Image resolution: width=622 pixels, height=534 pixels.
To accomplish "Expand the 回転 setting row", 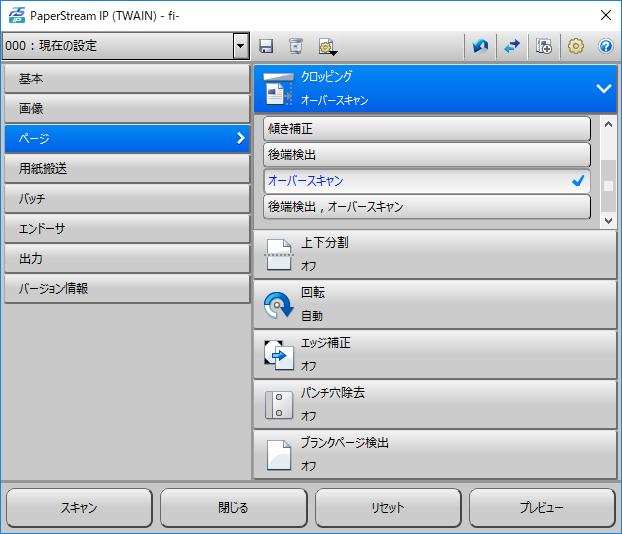I will coord(435,305).
